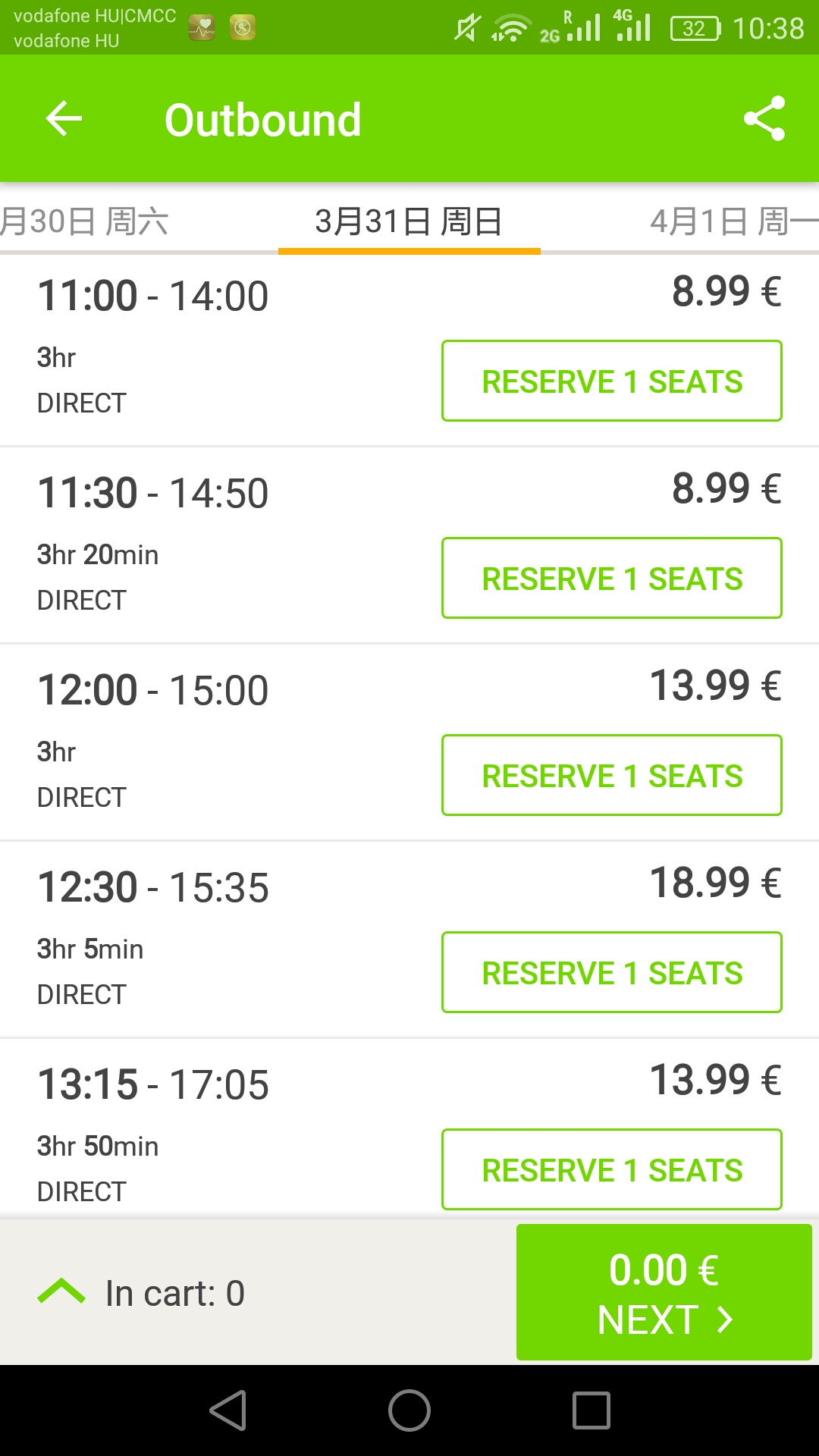Tap the back arrow in header

point(64,119)
